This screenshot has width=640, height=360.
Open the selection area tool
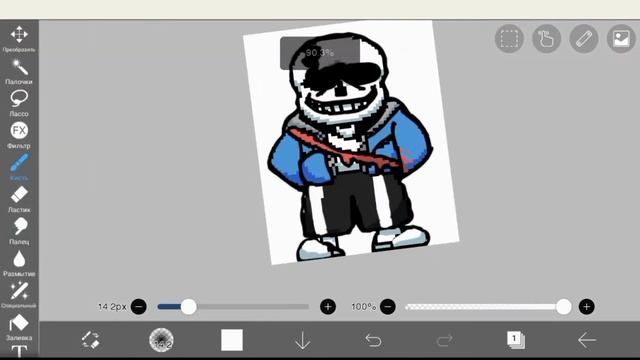[509, 39]
